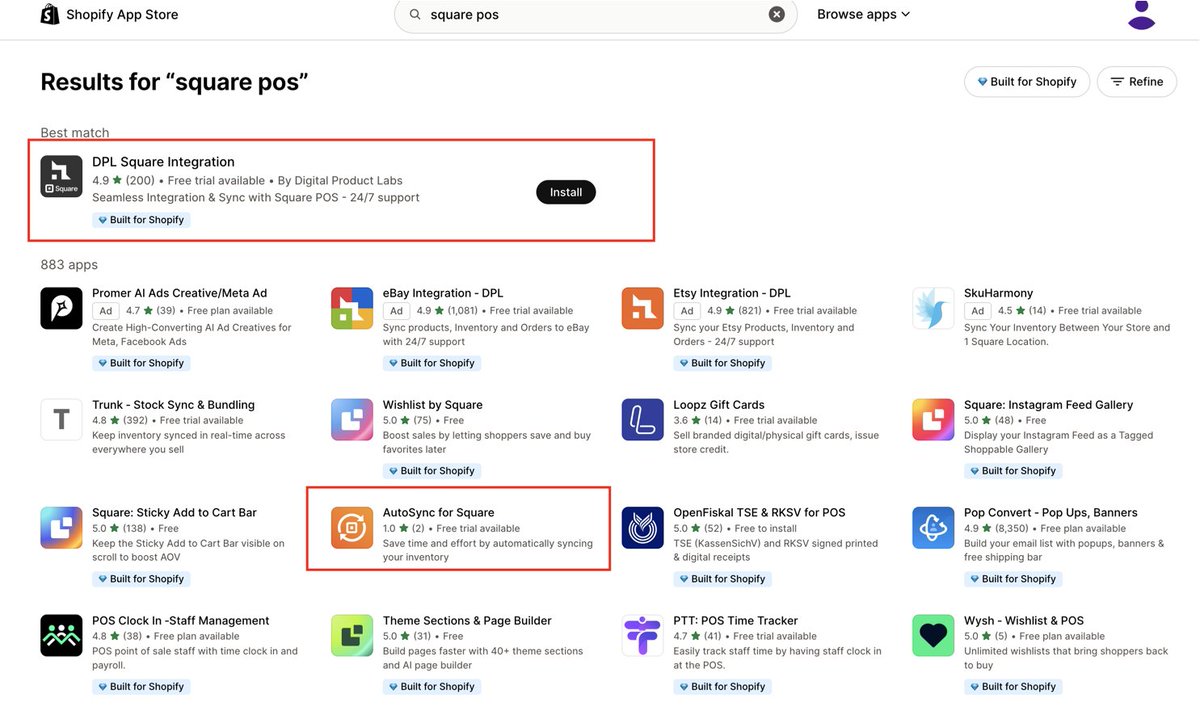
Task: Click the Ad label on SkuHarmony
Action: 978,311
